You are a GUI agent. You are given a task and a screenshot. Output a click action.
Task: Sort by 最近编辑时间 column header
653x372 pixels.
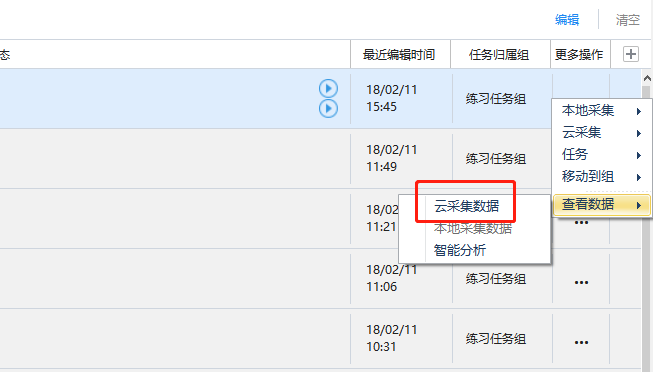click(399, 55)
